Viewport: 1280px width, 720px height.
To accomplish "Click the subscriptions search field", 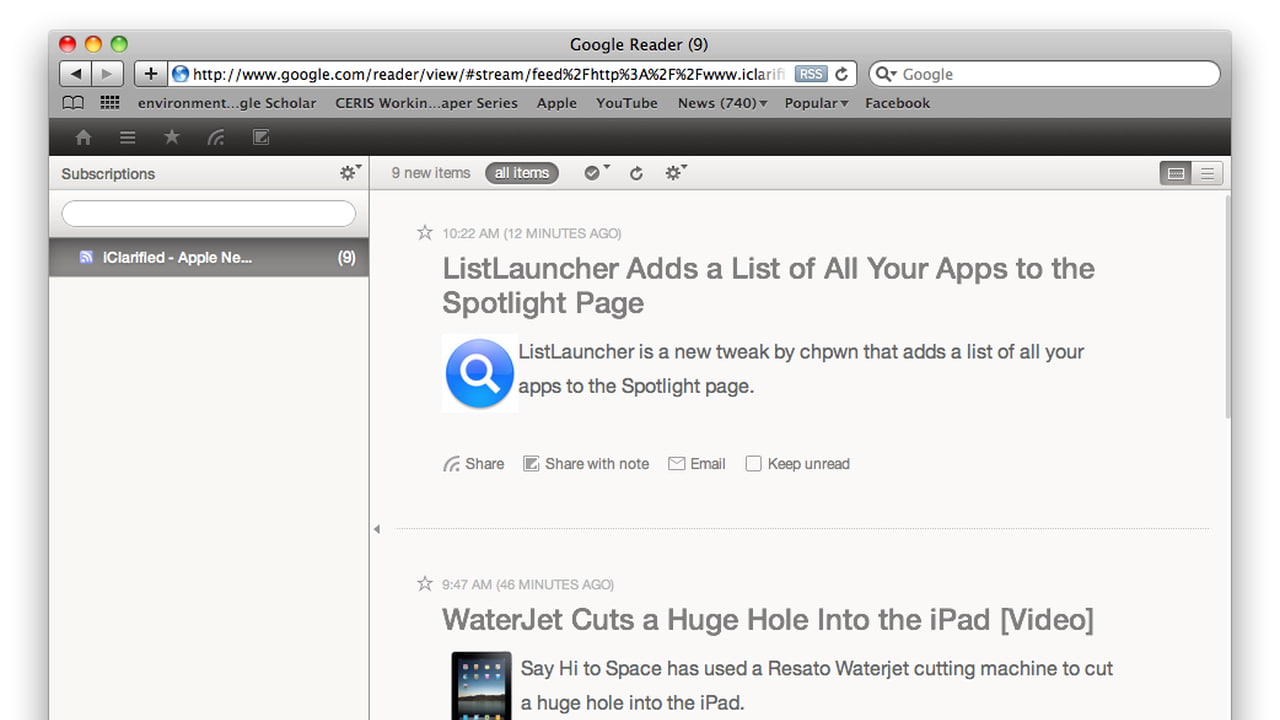I will 209,213.
